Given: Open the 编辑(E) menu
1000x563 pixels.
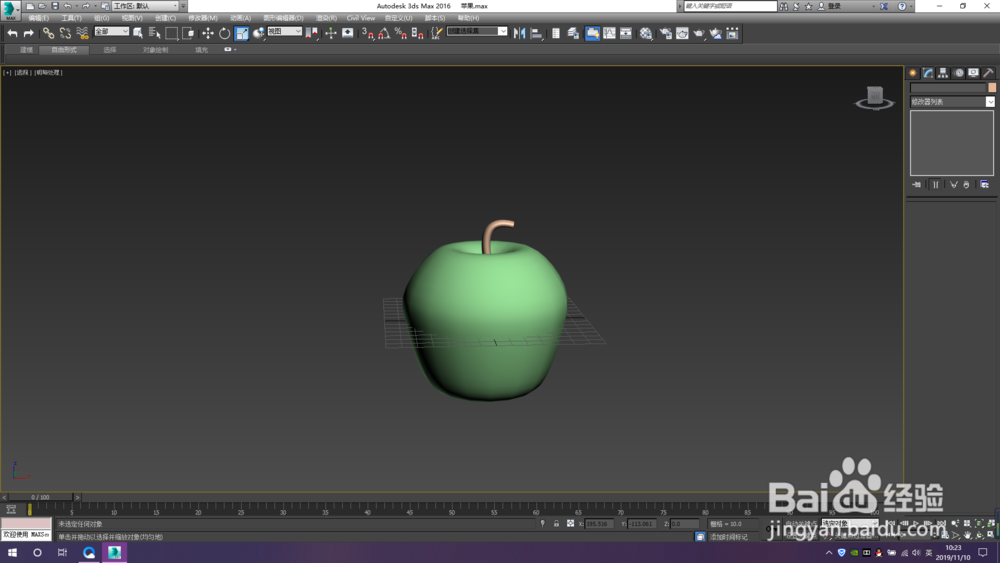Looking at the screenshot, I should pyautogui.click(x=38, y=18).
